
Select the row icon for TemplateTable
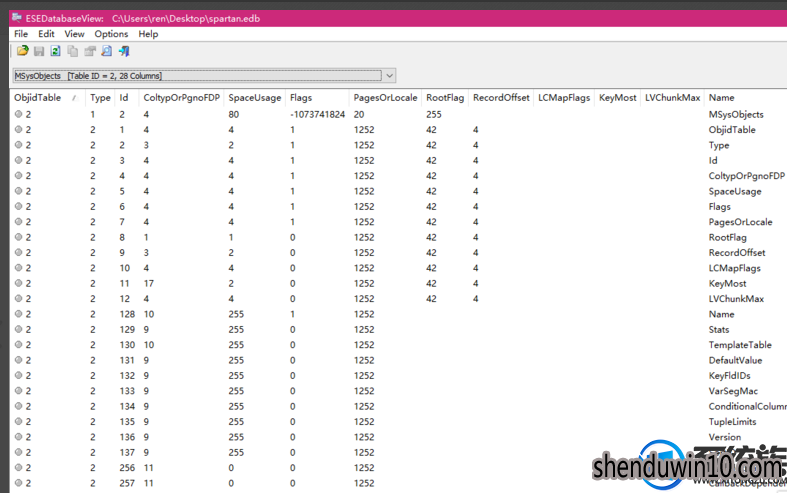19,344
